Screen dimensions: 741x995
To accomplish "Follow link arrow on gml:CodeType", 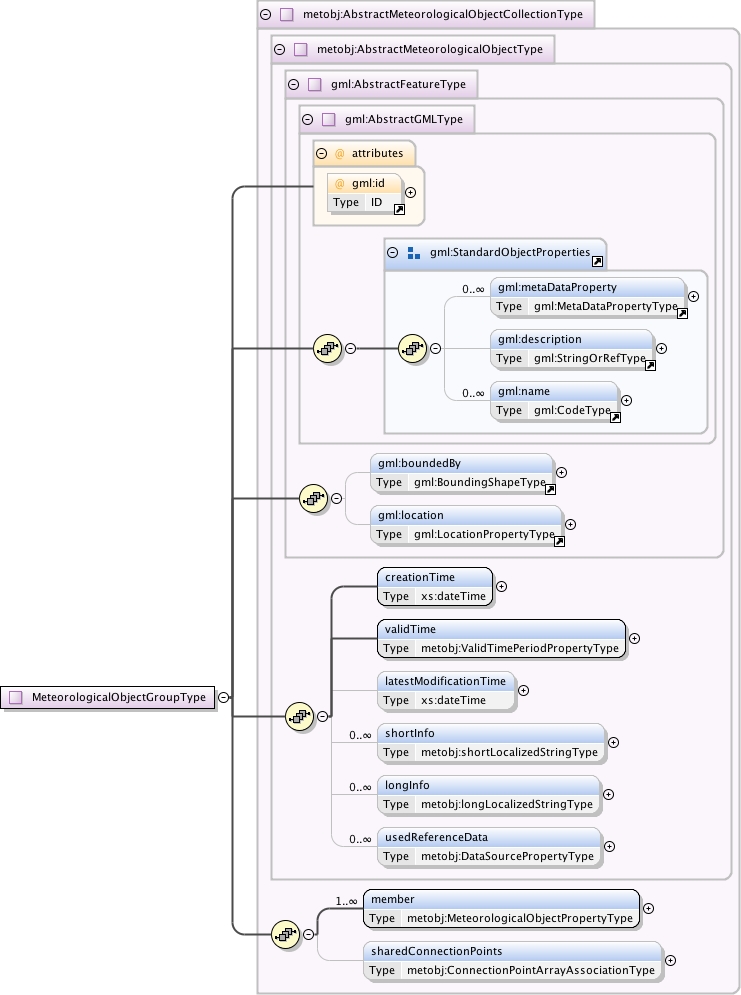I will [615, 418].
